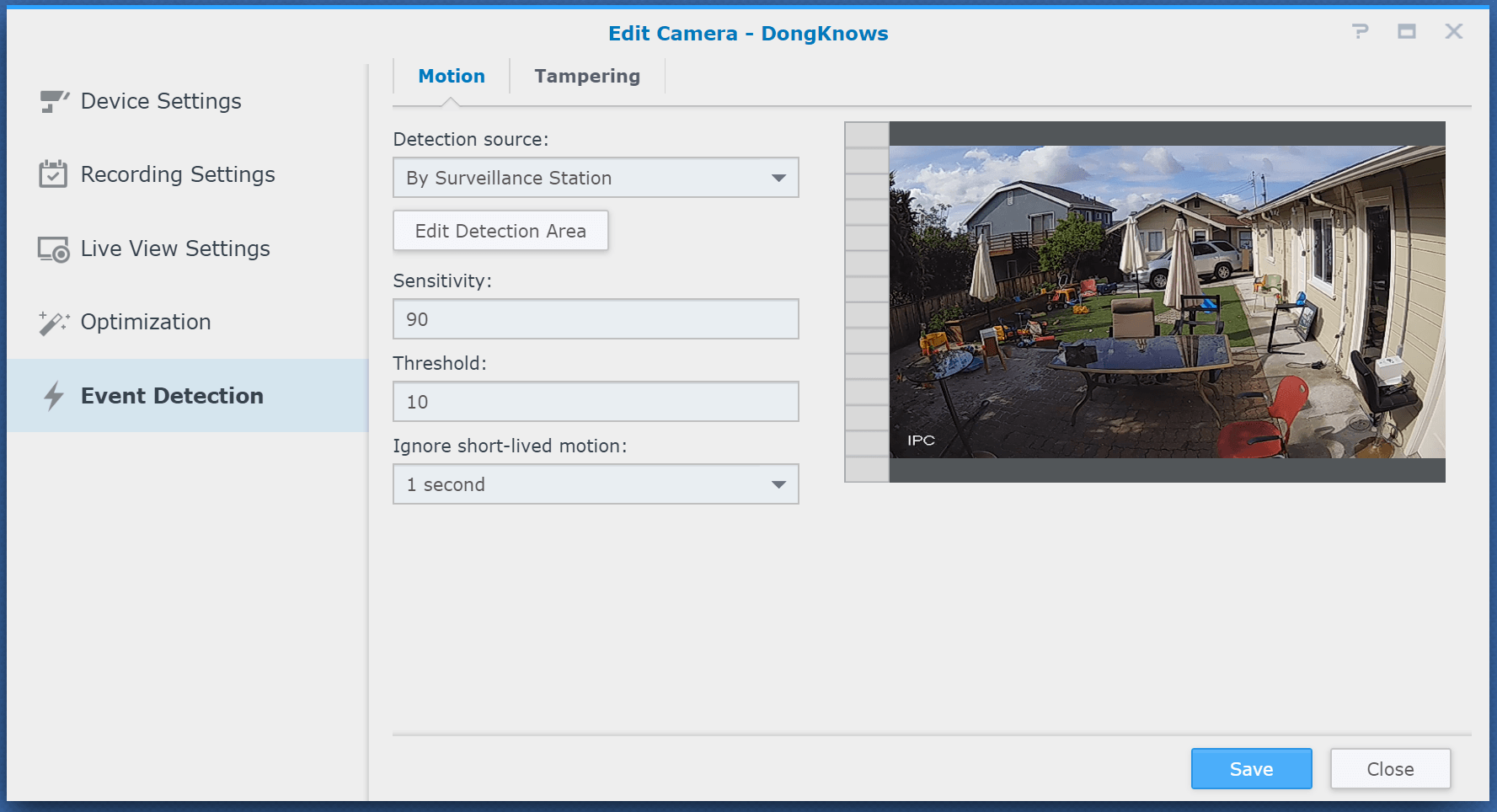Click the Live View Settings monitor icon
The image size is (1497, 812).
point(54,249)
